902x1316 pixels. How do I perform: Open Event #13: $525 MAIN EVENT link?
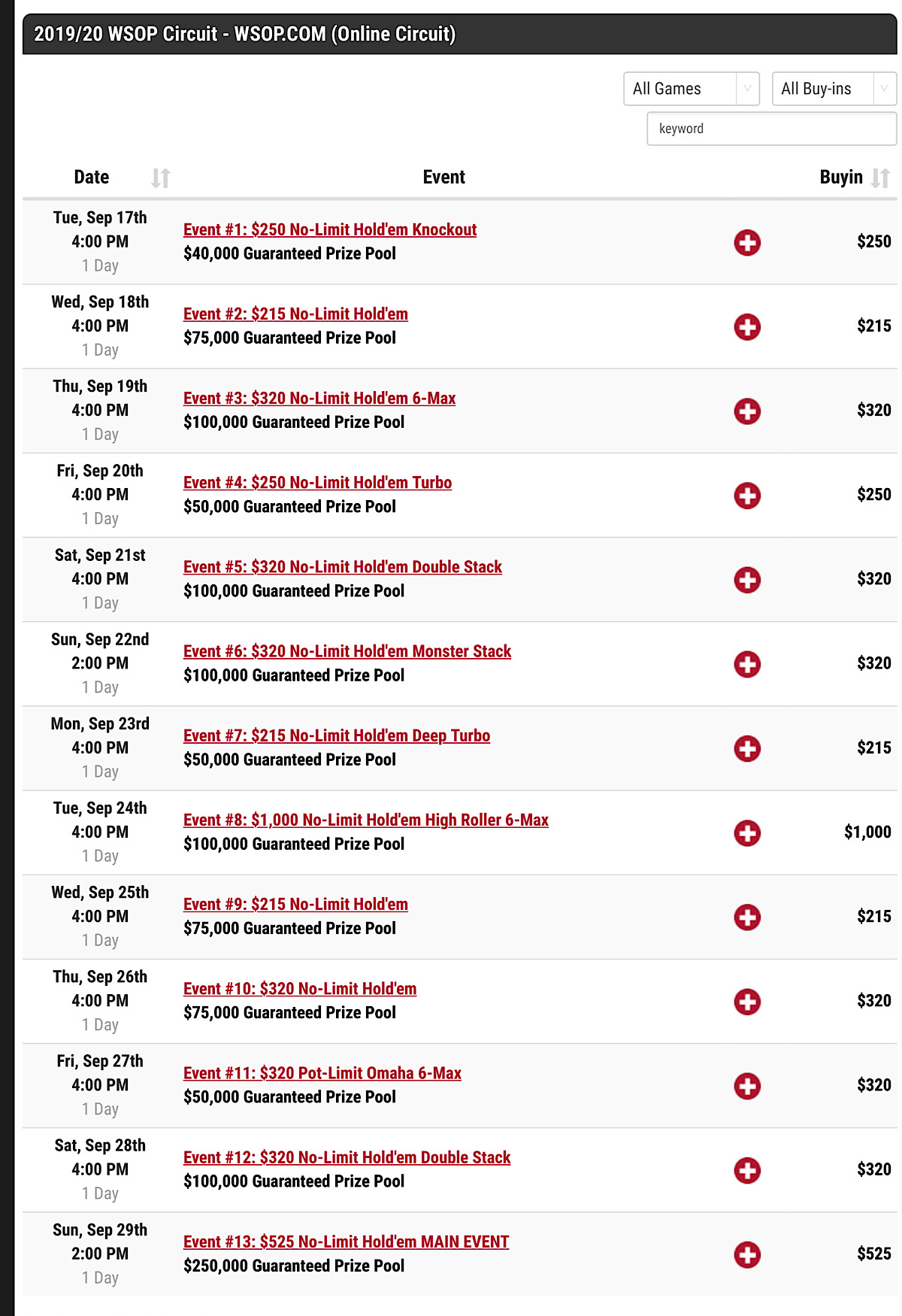point(346,1242)
